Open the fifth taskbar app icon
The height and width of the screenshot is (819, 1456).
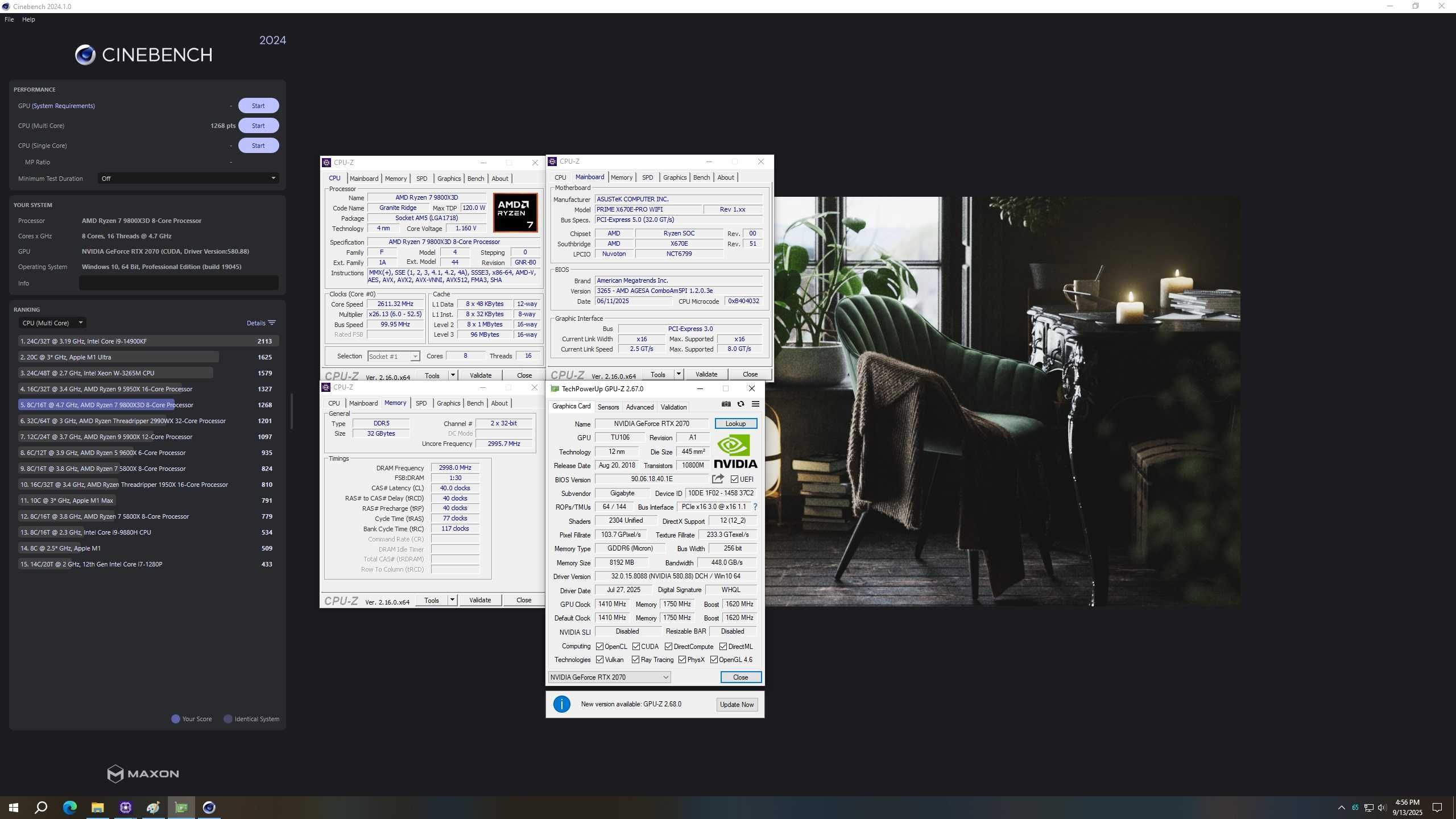click(154, 807)
